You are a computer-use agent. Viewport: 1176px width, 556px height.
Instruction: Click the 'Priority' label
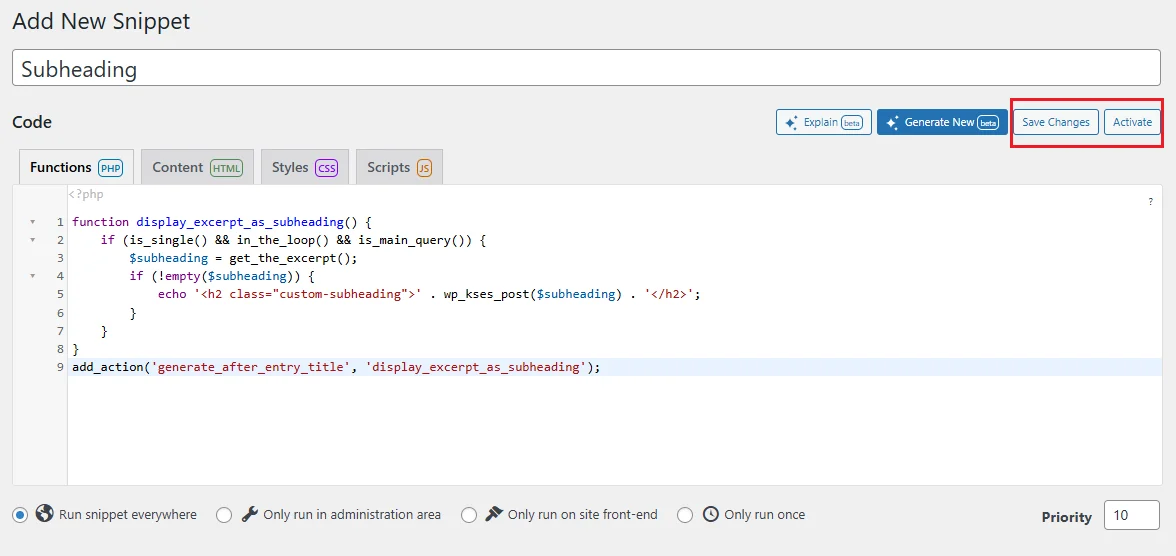pos(1066,517)
